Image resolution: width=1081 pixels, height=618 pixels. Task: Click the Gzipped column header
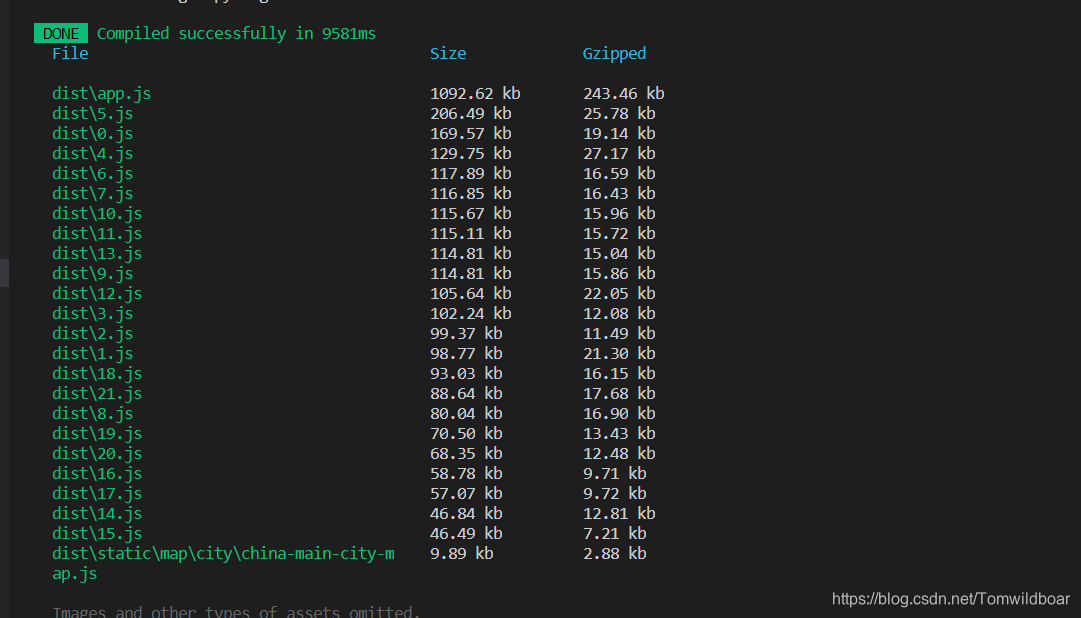point(614,54)
